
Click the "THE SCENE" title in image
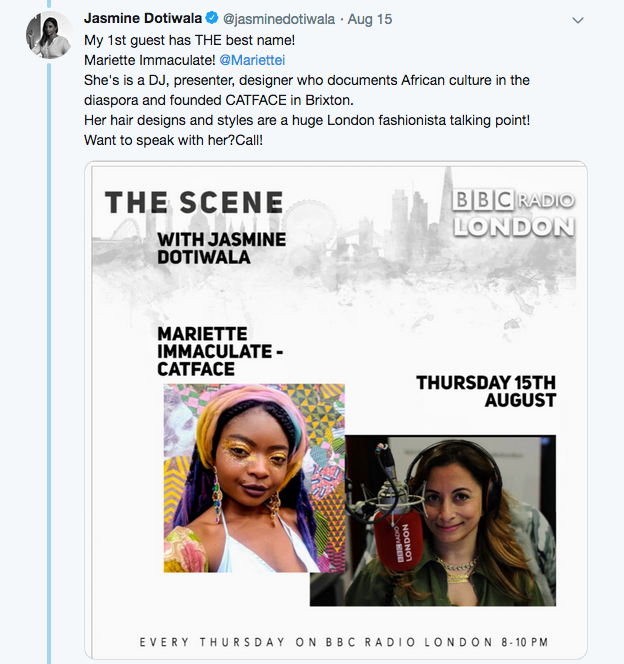(x=194, y=203)
